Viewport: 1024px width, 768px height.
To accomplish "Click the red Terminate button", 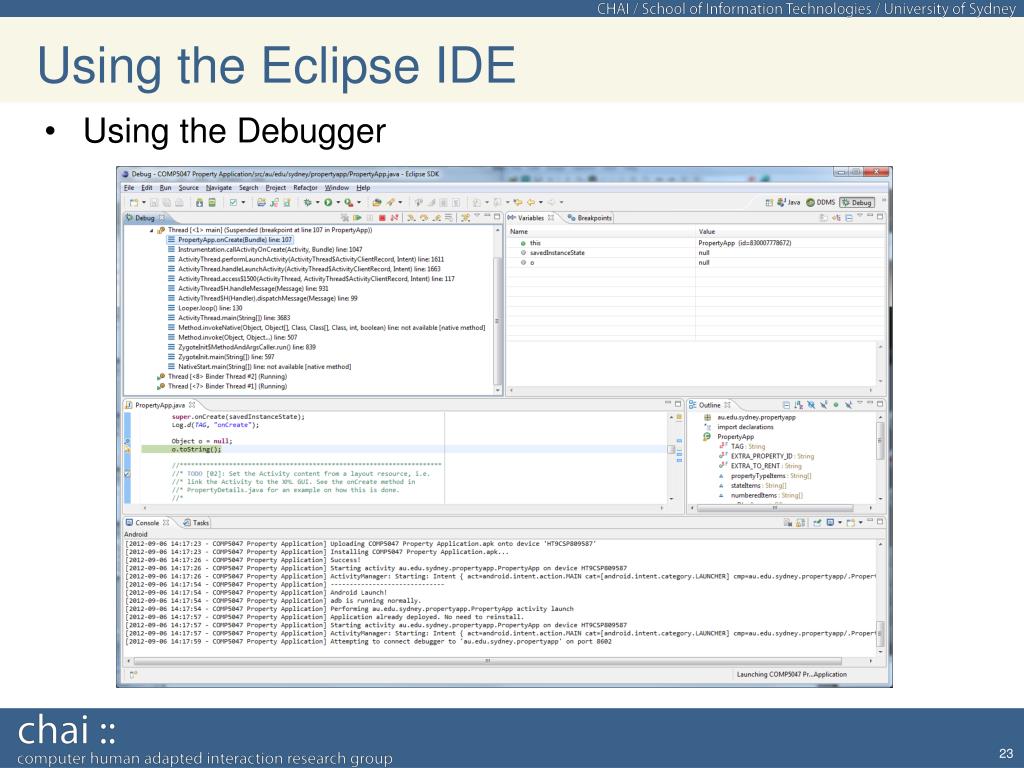I will pos(382,217).
